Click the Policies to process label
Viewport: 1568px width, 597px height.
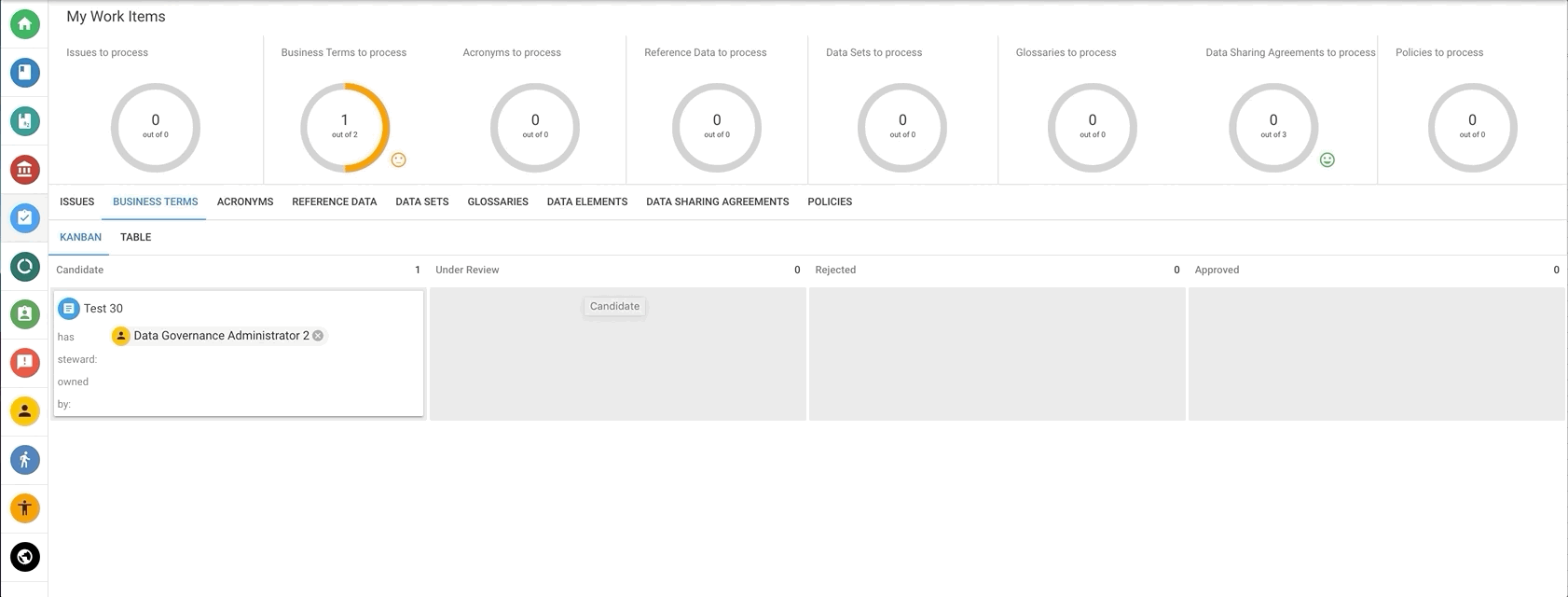[1439, 52]
